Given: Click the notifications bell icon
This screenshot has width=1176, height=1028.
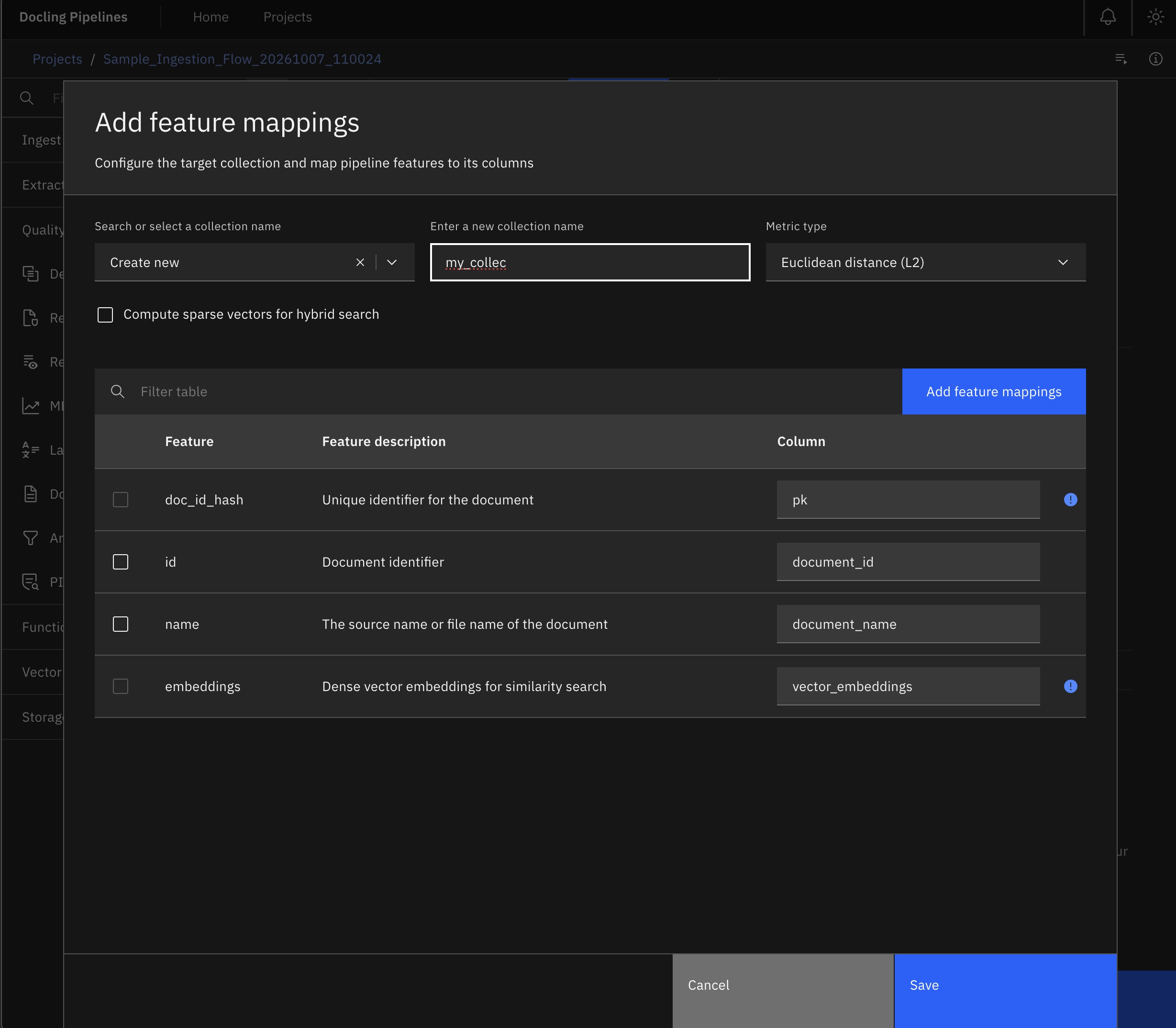Looking at the screenshot, I should coord(1108,17).
